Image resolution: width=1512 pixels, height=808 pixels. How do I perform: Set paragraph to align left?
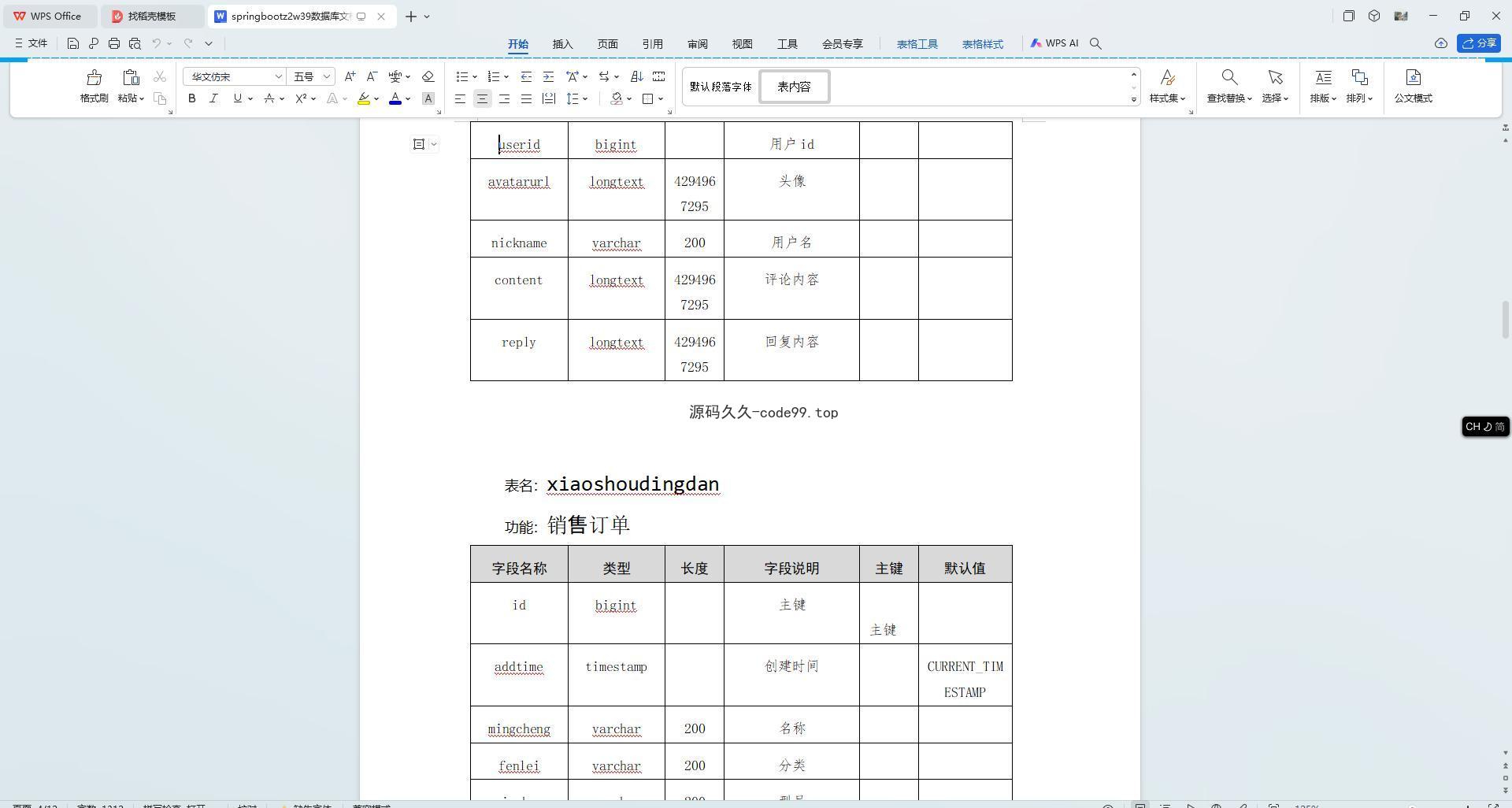point(460,98)
